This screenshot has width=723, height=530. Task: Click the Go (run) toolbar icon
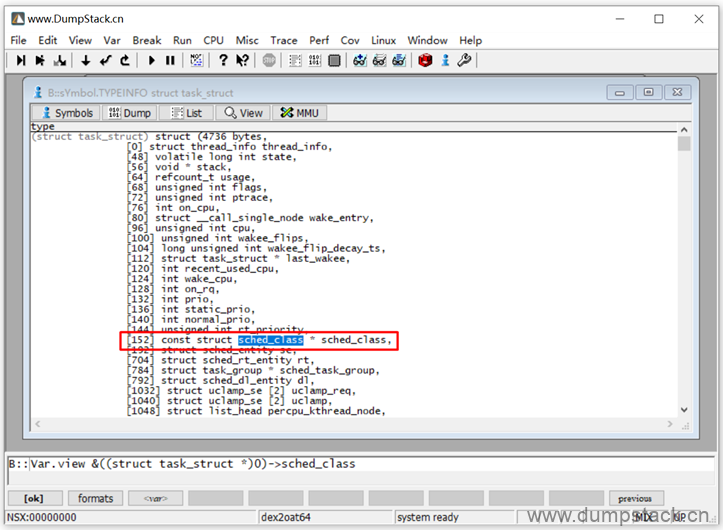click(152, 61)
